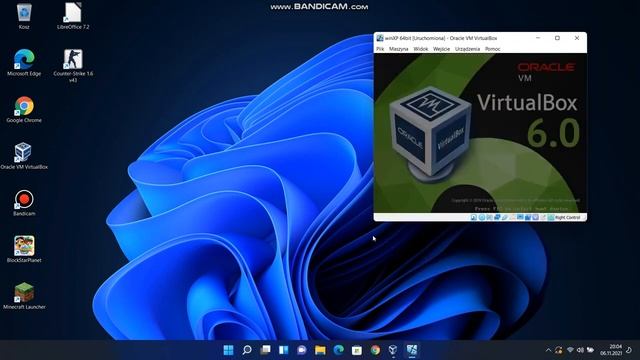This screenshot has width=640, height=360.
Task: Select the Bandicam desktop shortcut
Action: pyautogui.click(x=24, y=202)
